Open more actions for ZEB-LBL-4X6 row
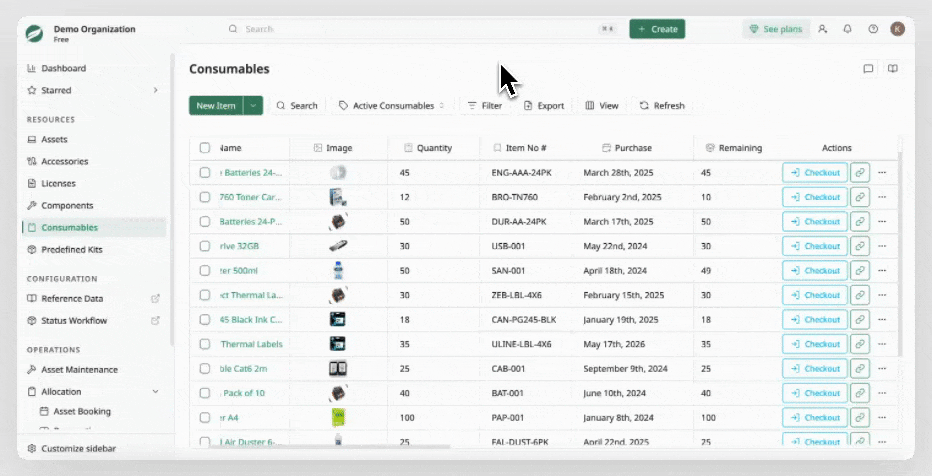 pyautogui.click(x=882, y=295)
